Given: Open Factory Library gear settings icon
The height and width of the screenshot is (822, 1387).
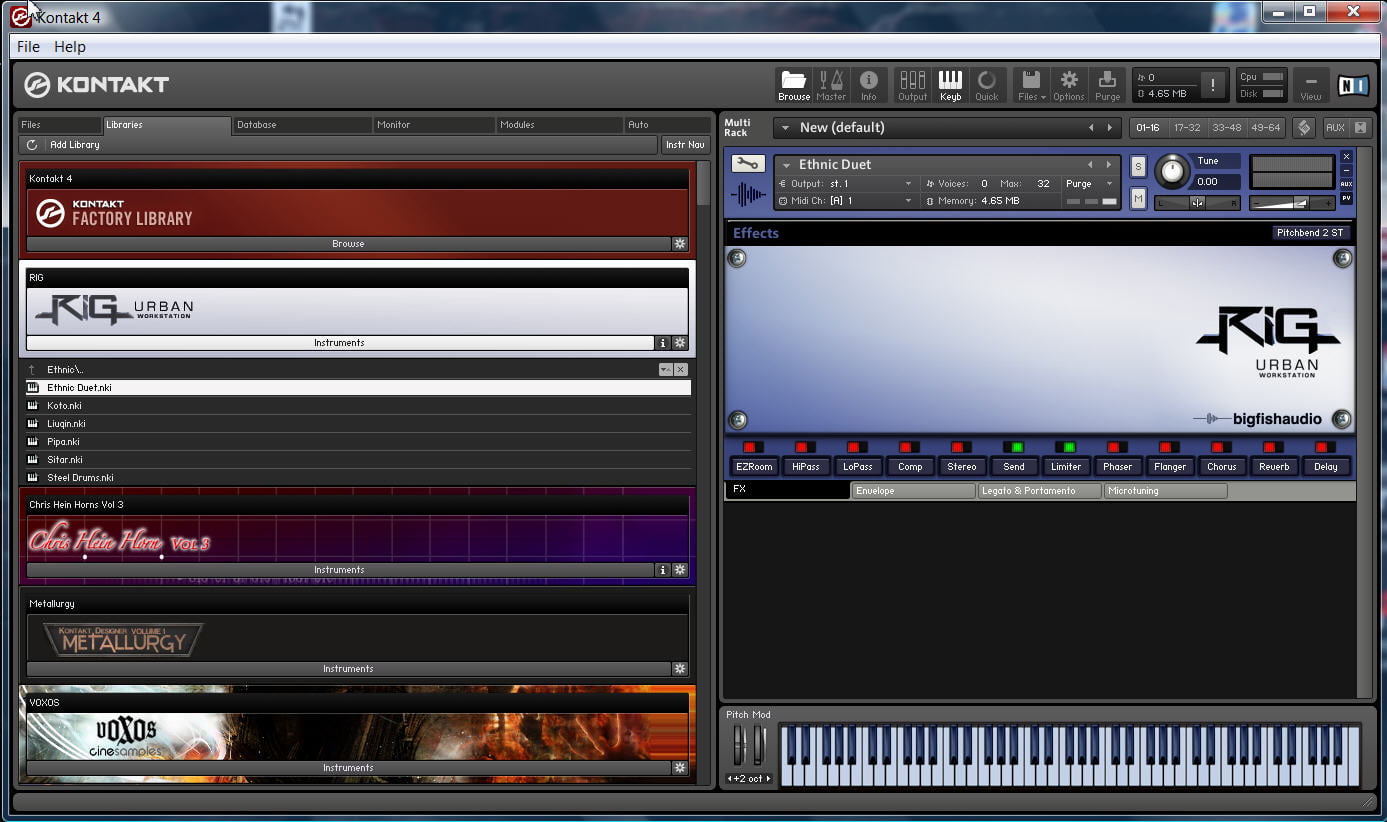Looking at the screenshot, I should [x=679, y=244].
